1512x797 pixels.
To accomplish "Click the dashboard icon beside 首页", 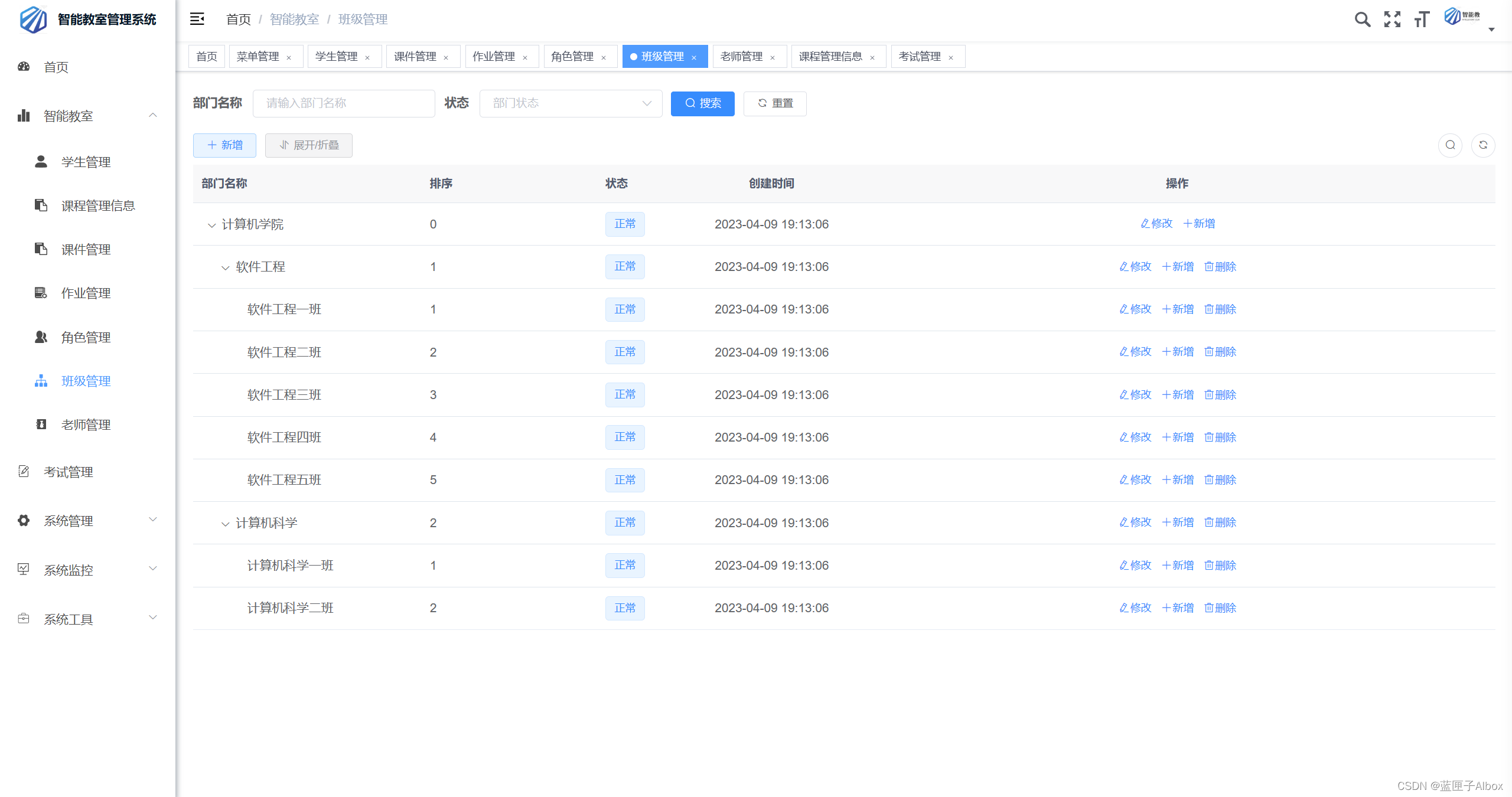I will [x=24, y=67].
